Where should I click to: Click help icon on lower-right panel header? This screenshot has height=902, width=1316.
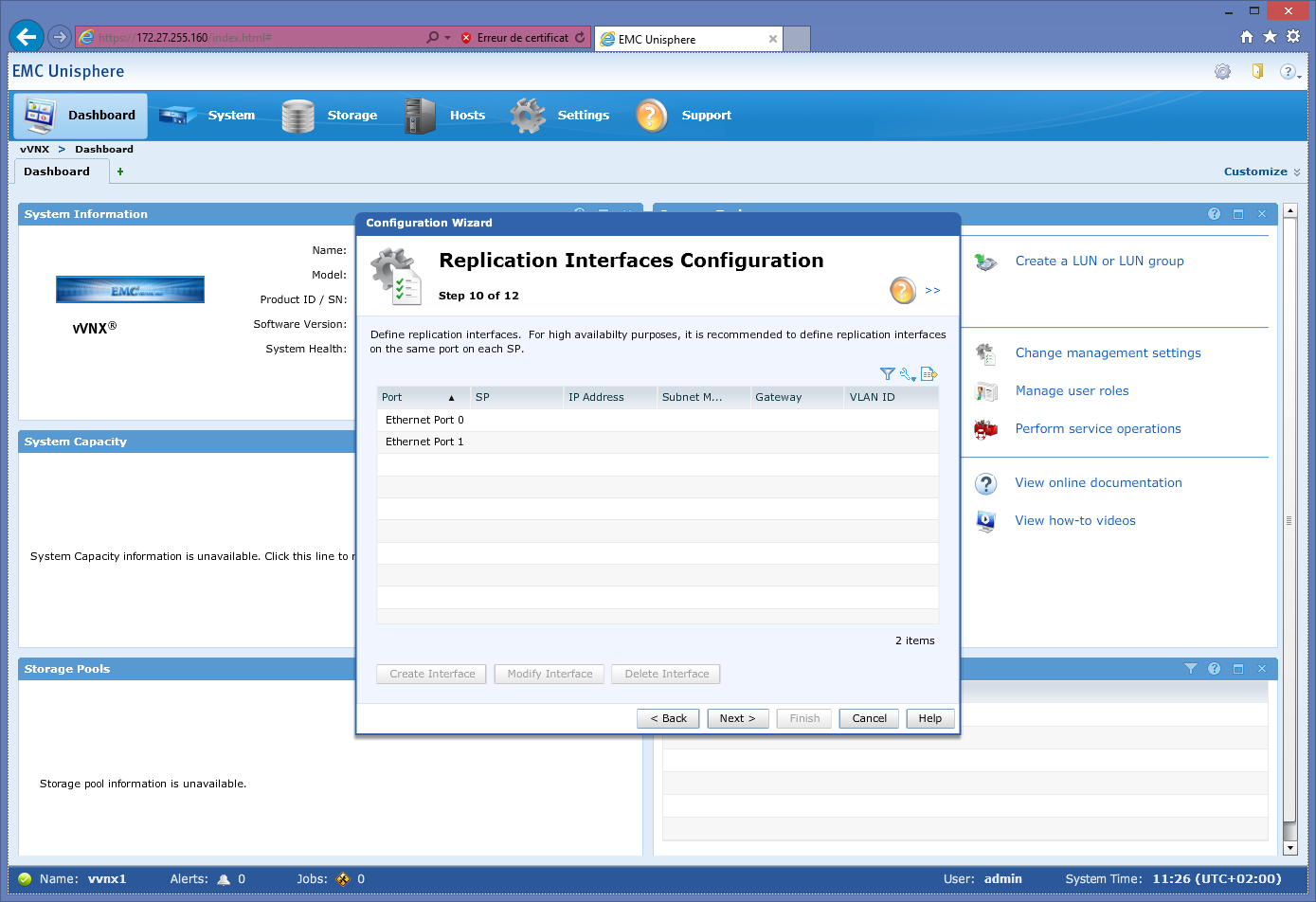[1215, 669]
